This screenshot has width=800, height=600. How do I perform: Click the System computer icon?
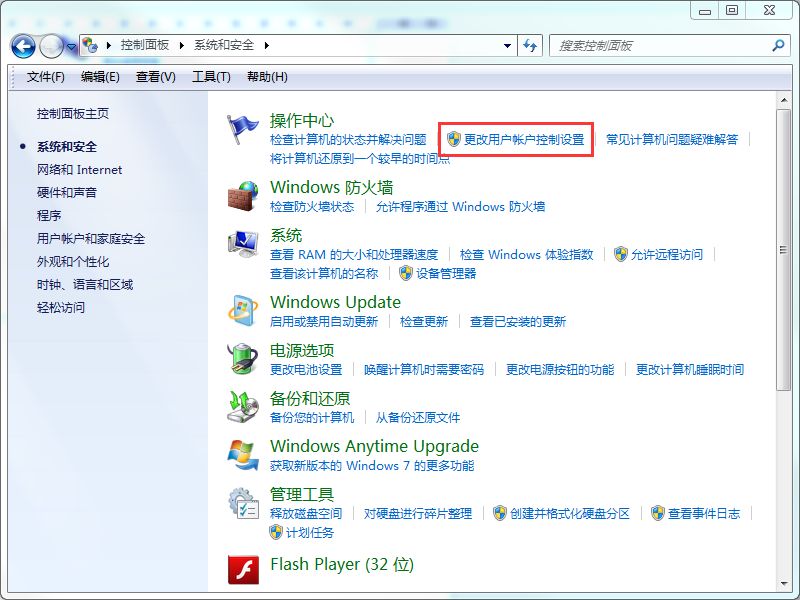[243, 244]
